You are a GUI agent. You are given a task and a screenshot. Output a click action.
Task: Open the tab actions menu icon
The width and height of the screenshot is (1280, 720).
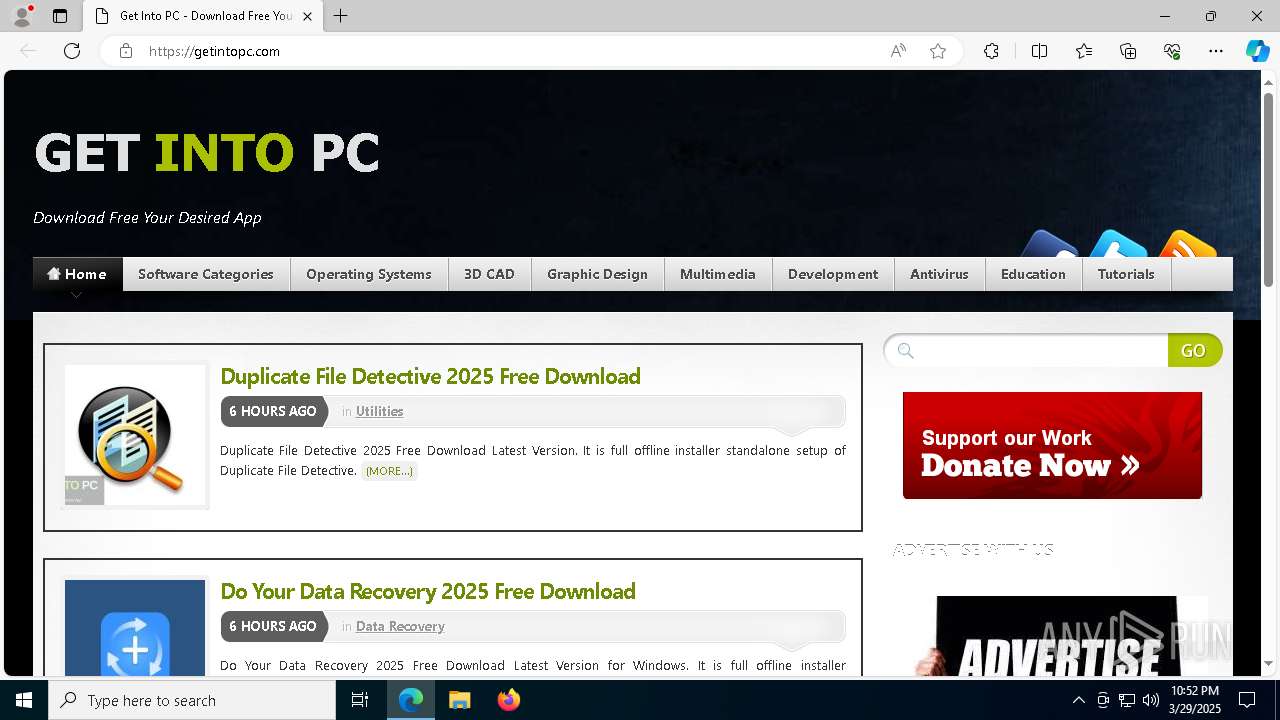tap(60, 16)
